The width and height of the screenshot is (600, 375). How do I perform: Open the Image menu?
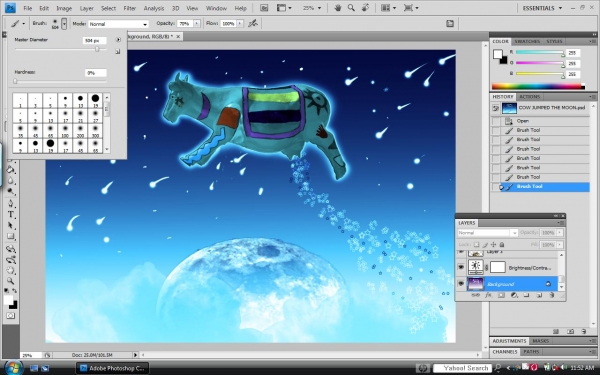click(x=64, y=8)
